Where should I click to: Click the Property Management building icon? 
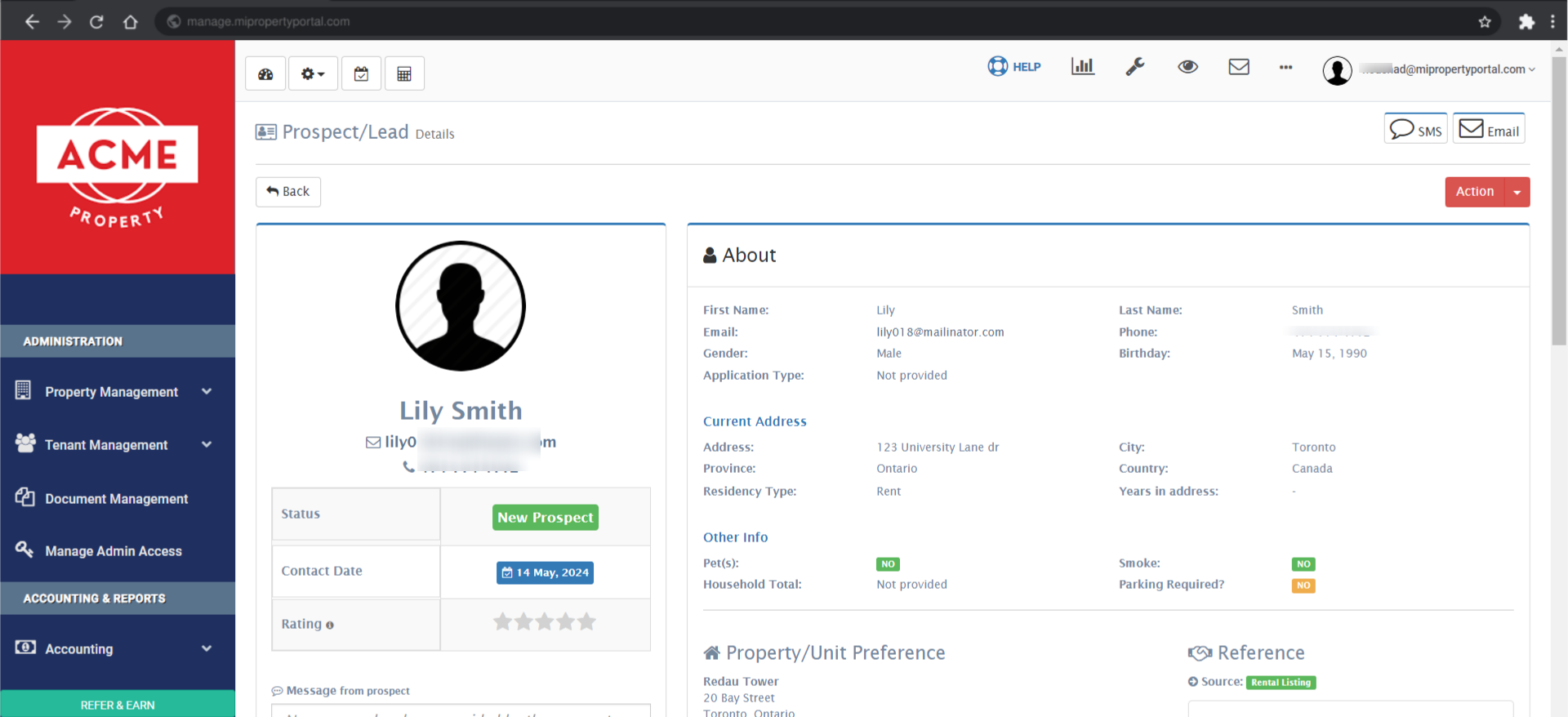tap(23, 390)
